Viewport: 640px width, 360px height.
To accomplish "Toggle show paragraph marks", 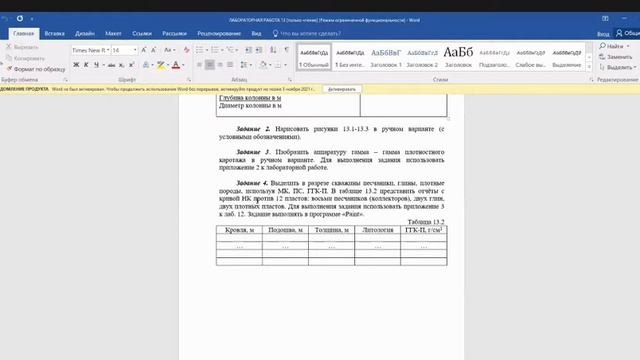I will click(x=287, y=50).
